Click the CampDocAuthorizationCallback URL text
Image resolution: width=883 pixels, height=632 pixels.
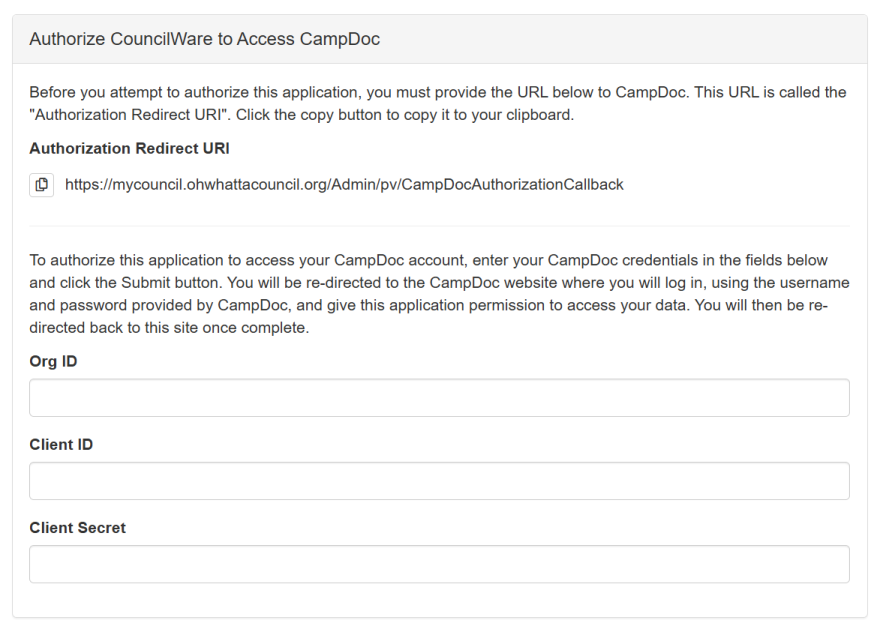[344, 185]
